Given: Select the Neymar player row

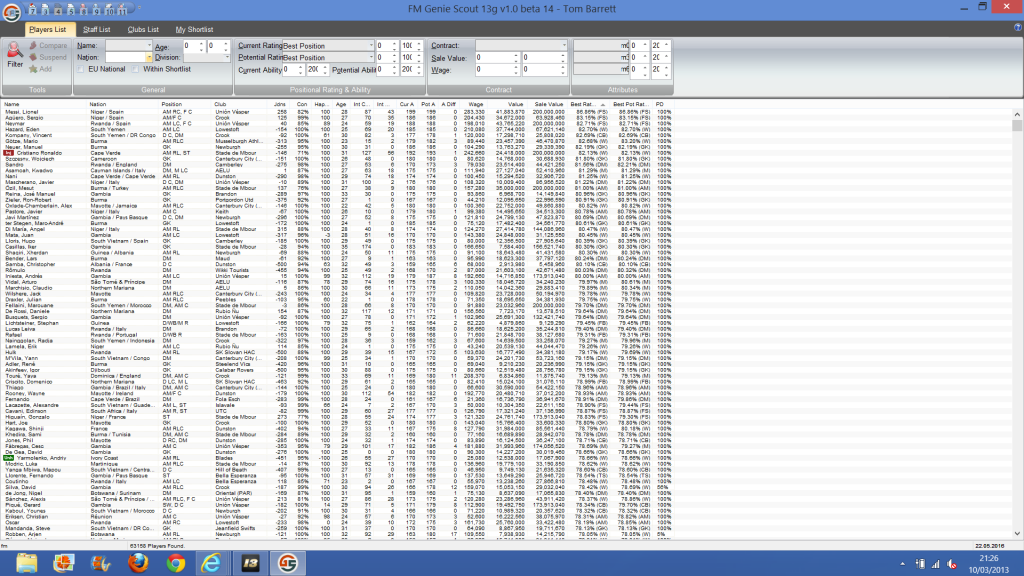Looking at the screenshot, I should pyautogui.click(x=337, y=124).
